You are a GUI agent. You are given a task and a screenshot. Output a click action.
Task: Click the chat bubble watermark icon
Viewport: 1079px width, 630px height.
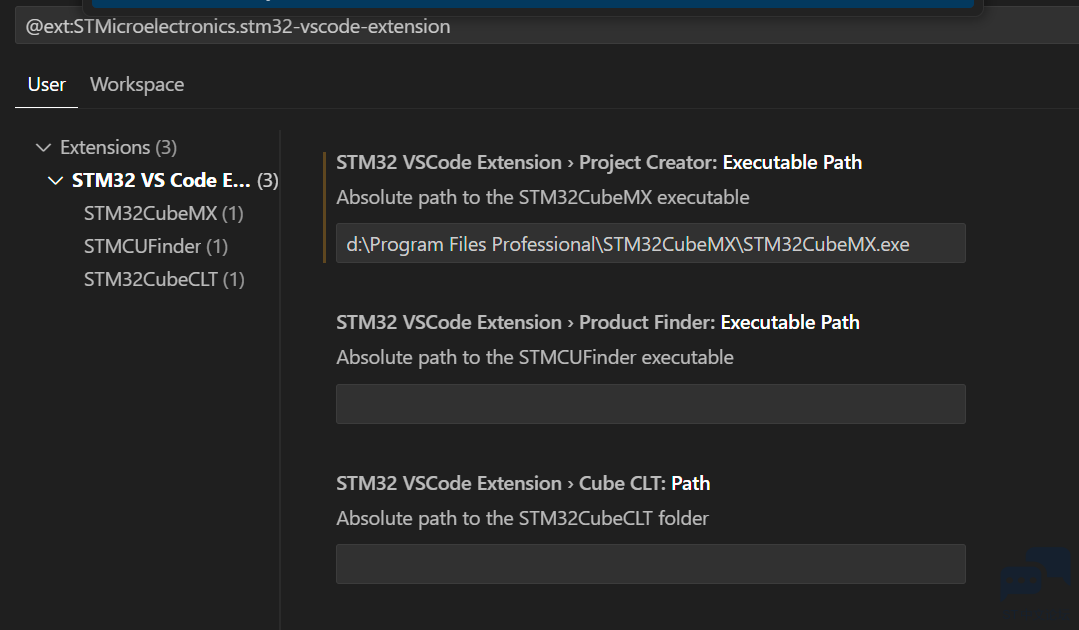pyautogui.click(x=1036, y=576)
